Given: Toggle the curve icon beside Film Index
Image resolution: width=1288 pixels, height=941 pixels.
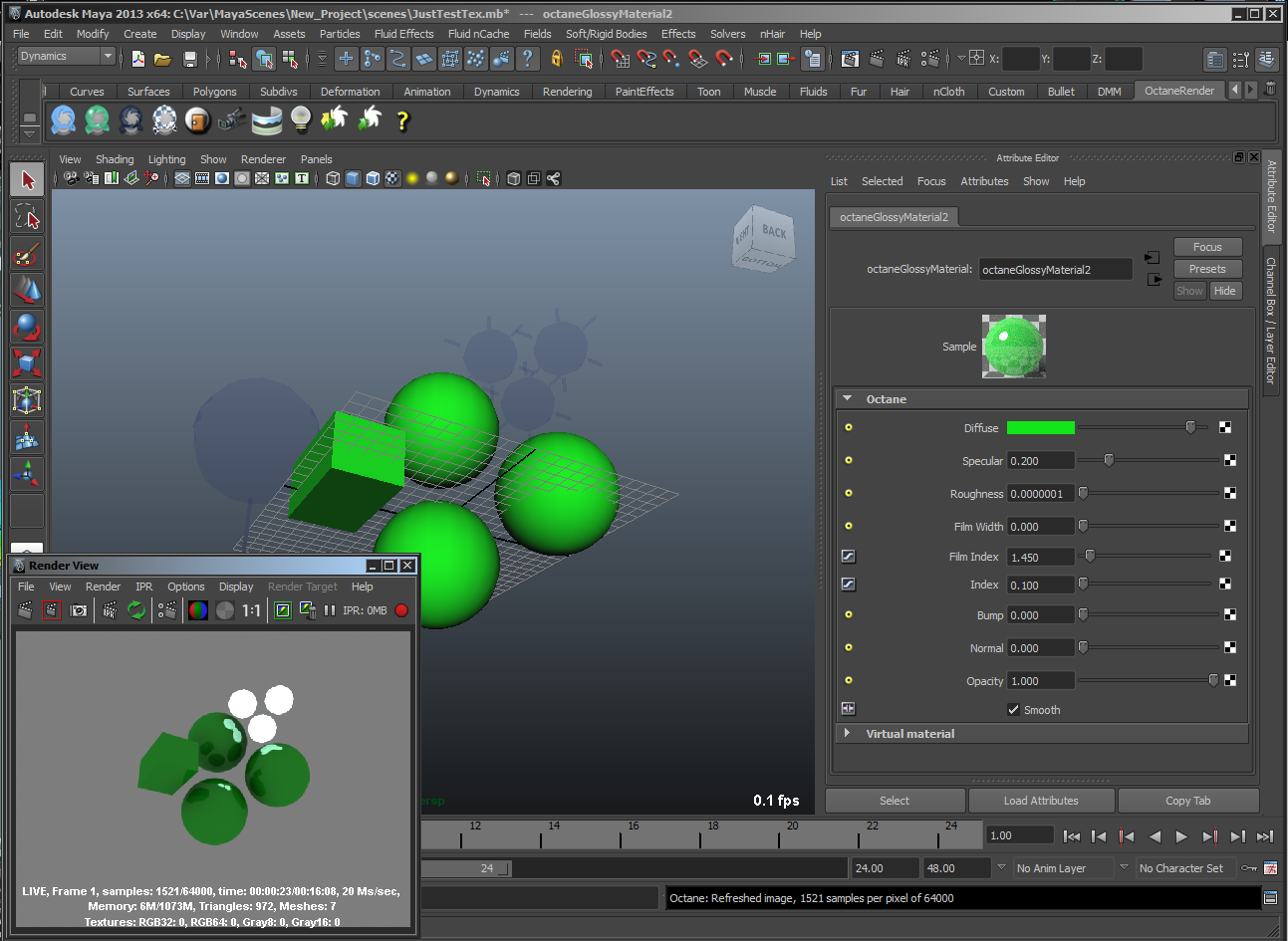Looking at the screenshot, I should (x=849, y=557).
